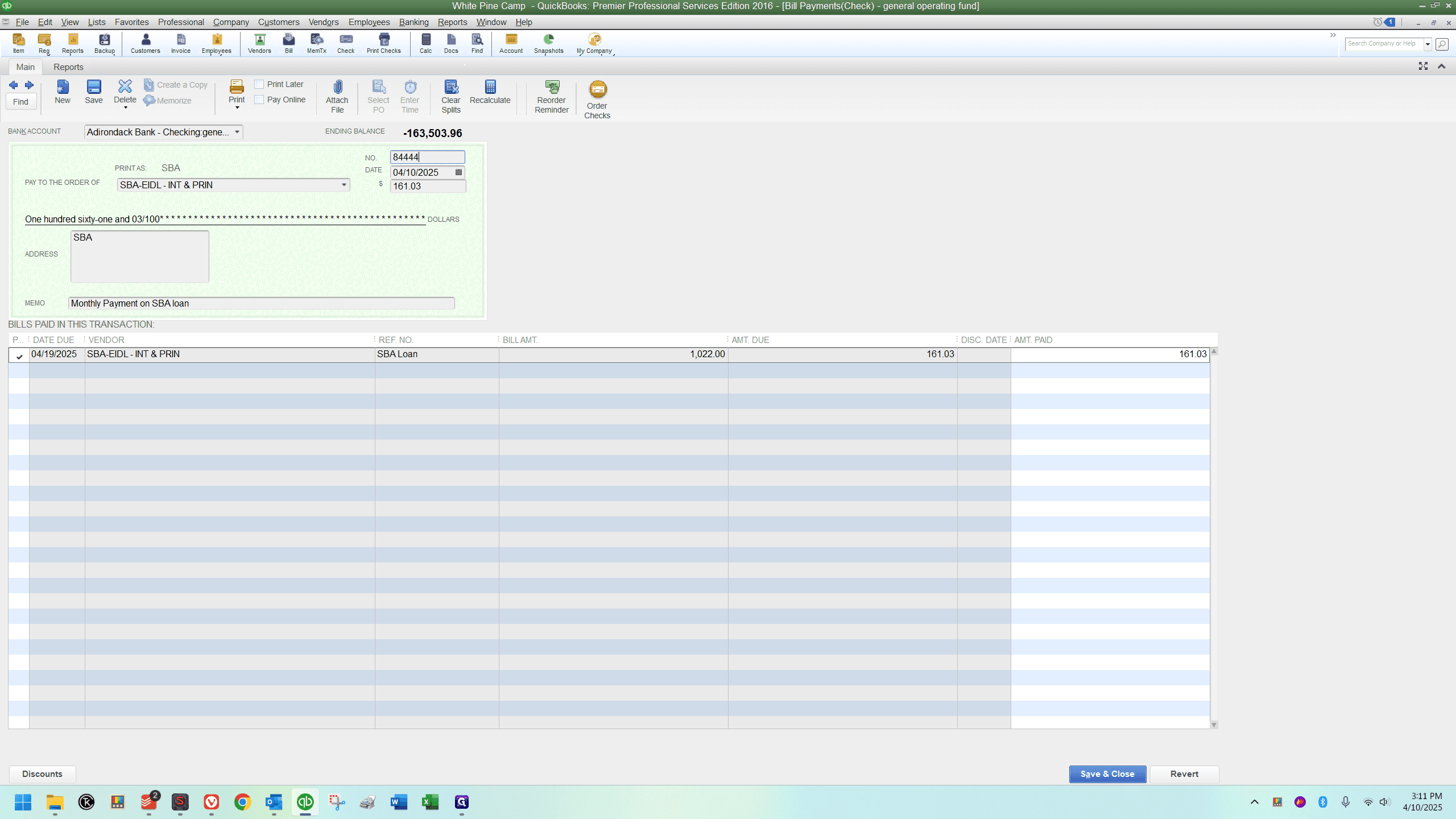Open My Company icon
Viewport: 1456px width, 819px height.
[x=594, y=43]
